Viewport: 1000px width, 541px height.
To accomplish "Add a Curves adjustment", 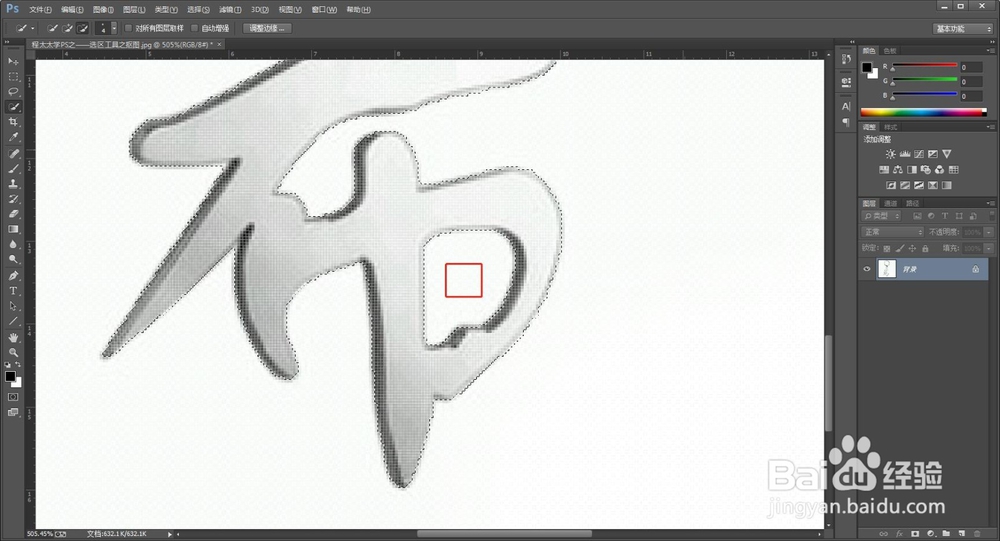I will (x=918, y=154).
